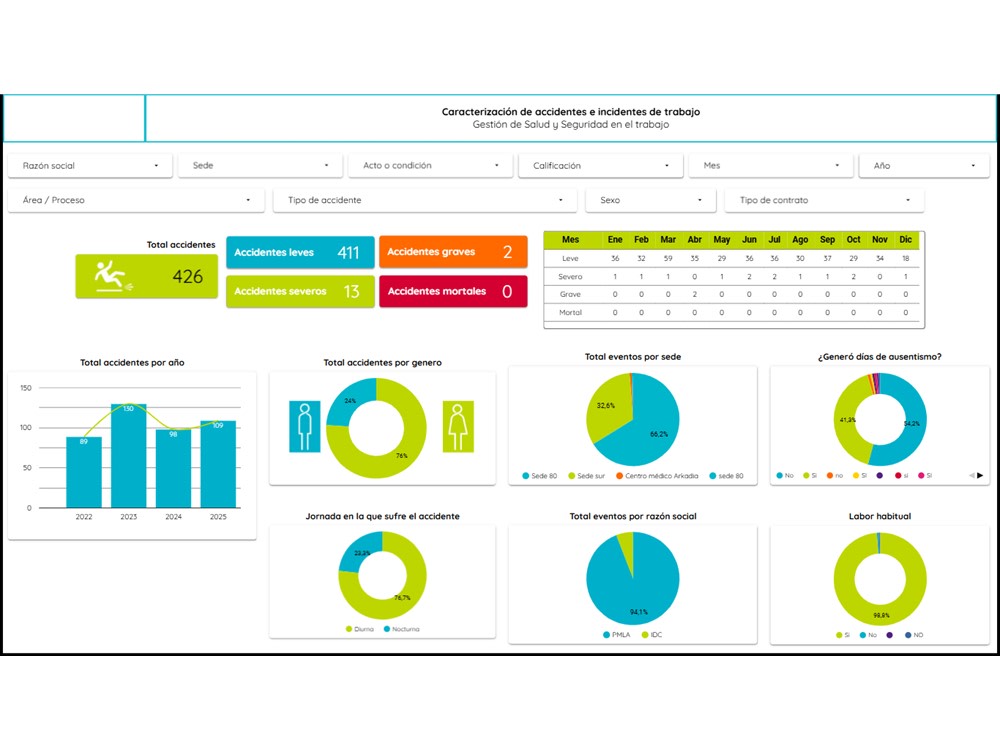
Task: Click the Ago column header
Action: pos(800,240)
